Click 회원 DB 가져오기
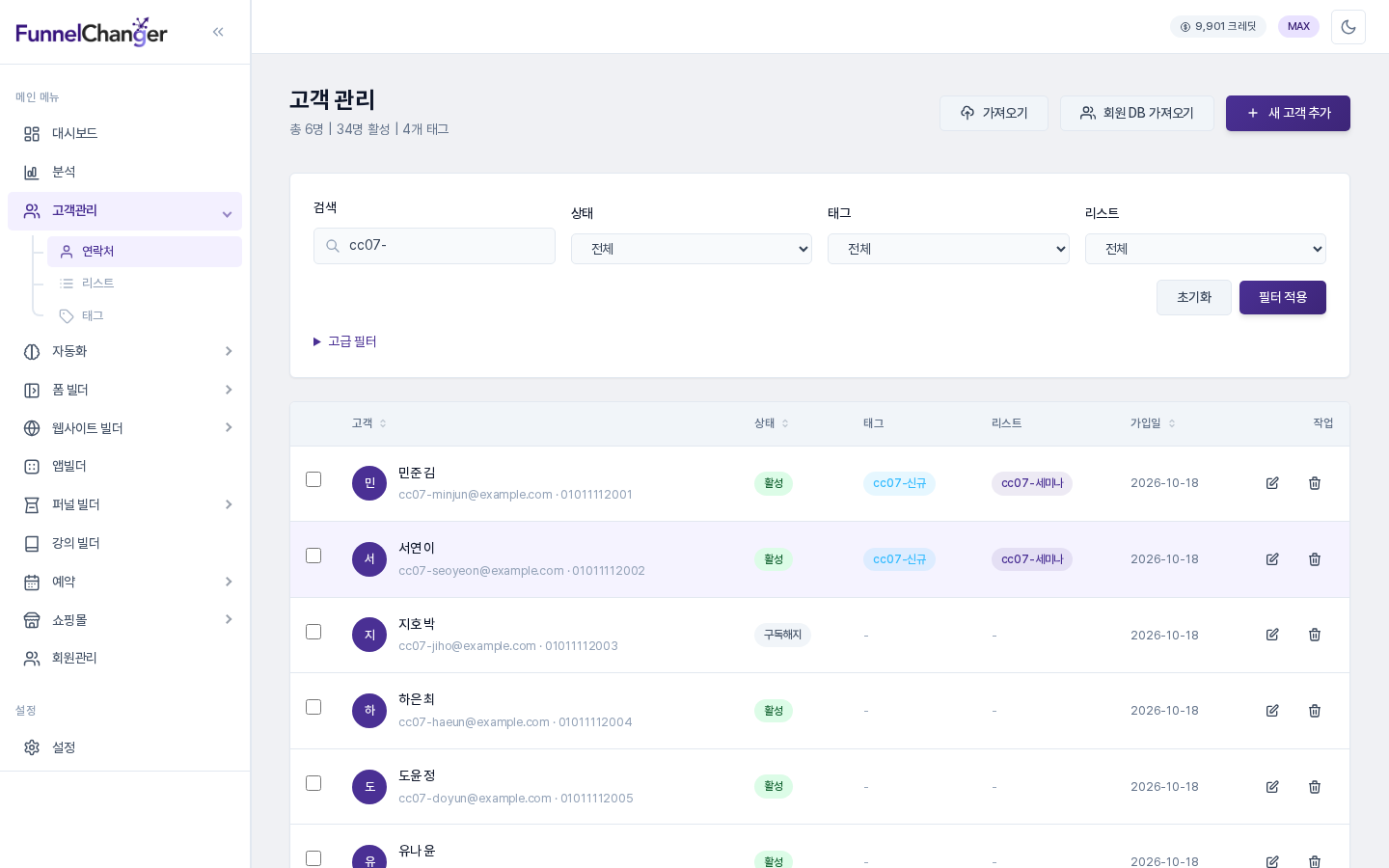This screenshot has width=1389, height=868. coord(1137,113)
